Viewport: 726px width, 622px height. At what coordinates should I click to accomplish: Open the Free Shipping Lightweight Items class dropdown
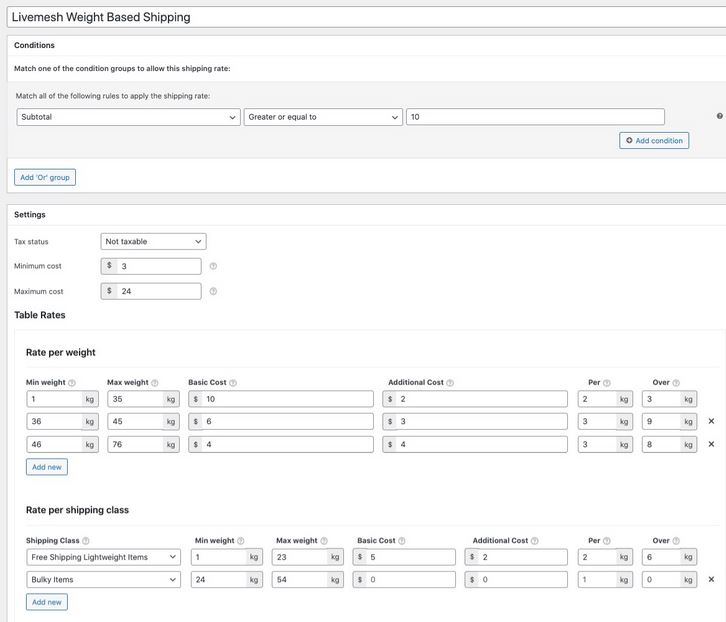[104, 557]
